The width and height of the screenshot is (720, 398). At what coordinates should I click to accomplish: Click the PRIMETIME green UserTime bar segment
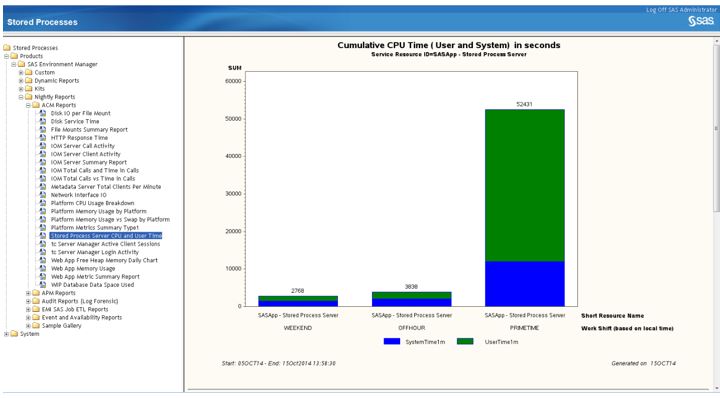pos(524,185)
